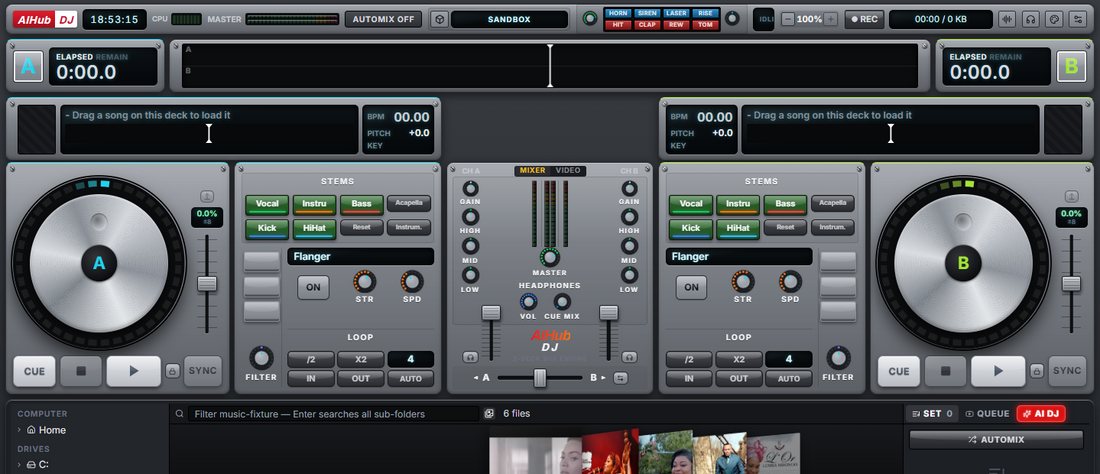
Task: Trigger the HORN sample pad
Action: click(x=618, y=13)
